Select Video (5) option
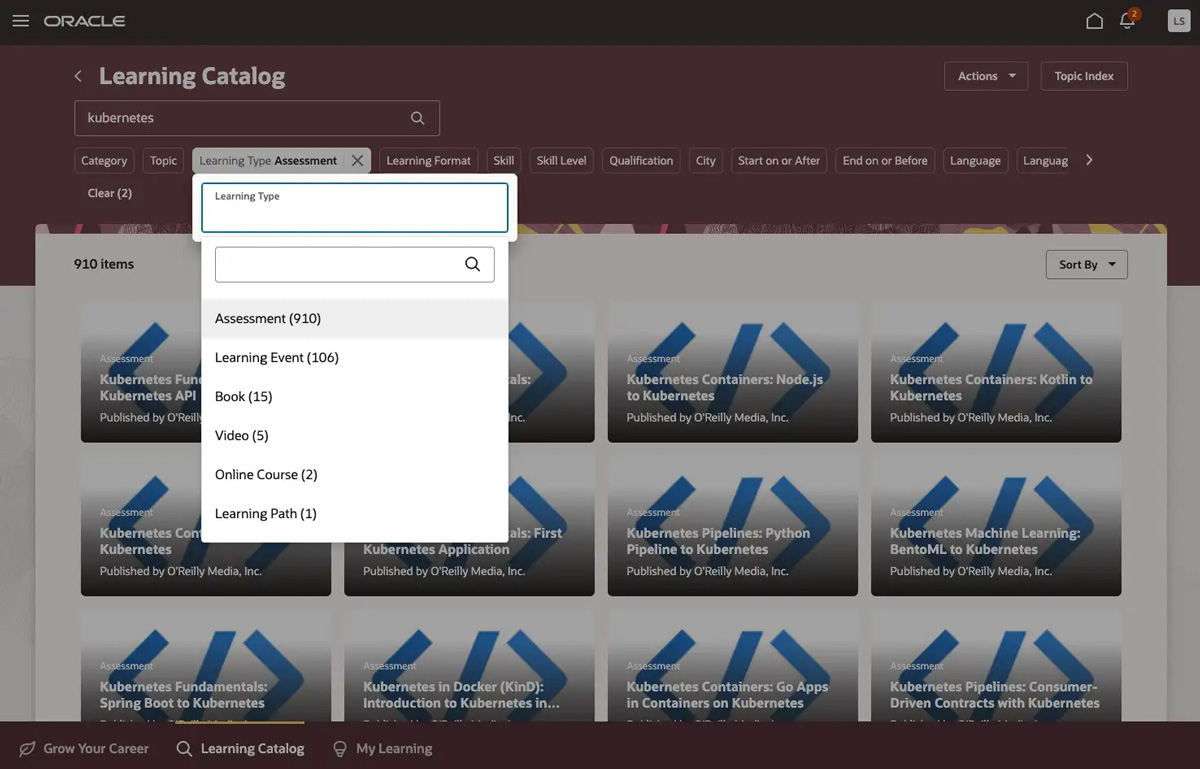 point(355,436)
